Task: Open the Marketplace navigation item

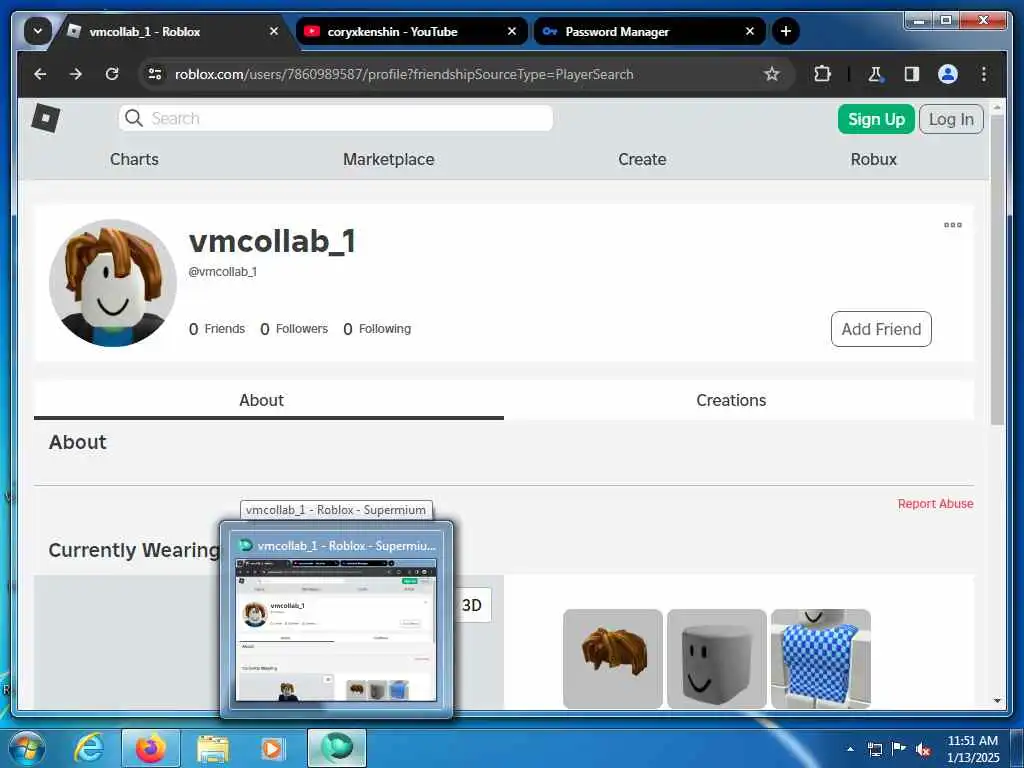Action: (x=389, y=159)
